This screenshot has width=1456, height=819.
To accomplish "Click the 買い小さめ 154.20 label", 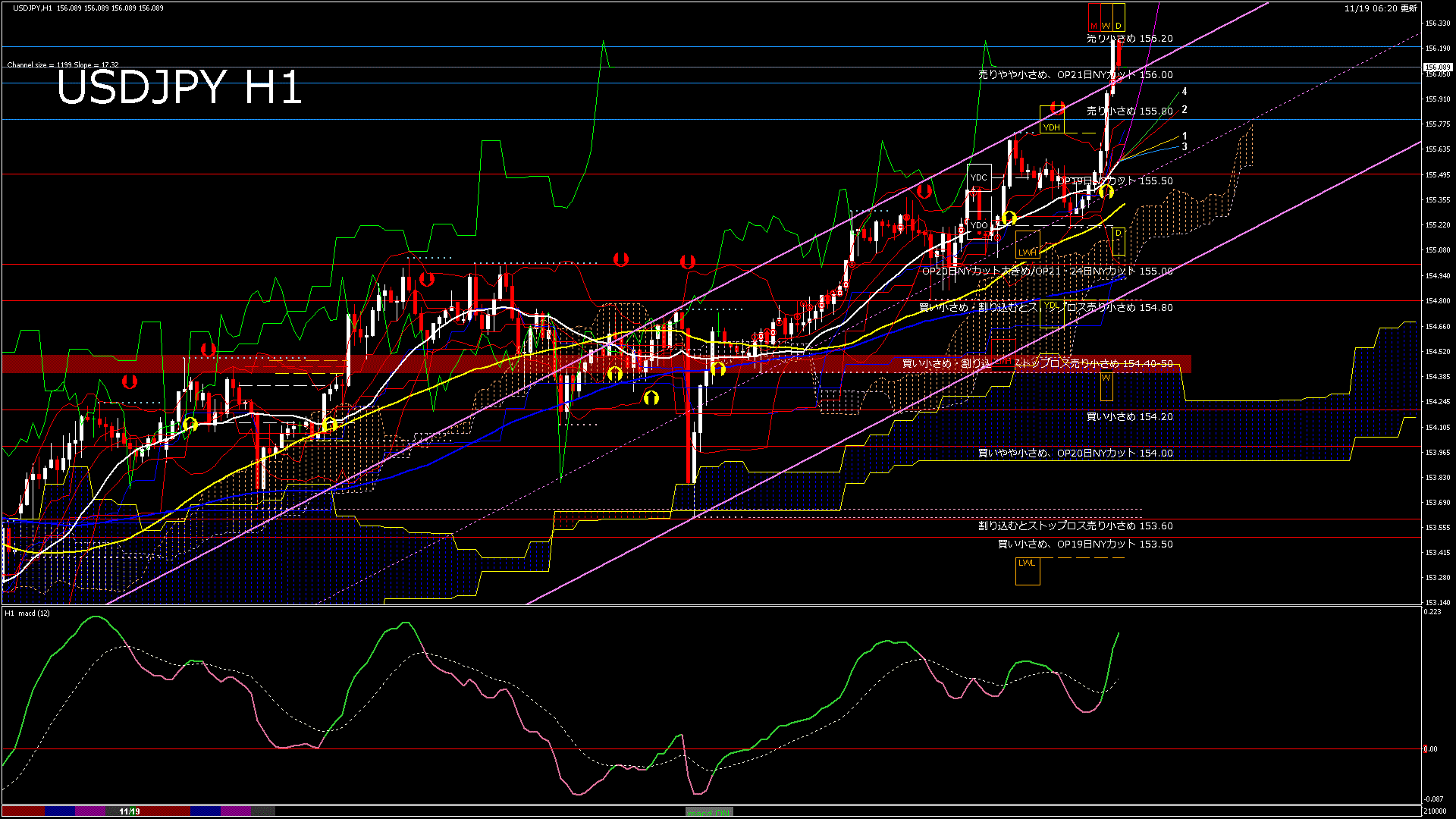I will tap(1129, 416).
